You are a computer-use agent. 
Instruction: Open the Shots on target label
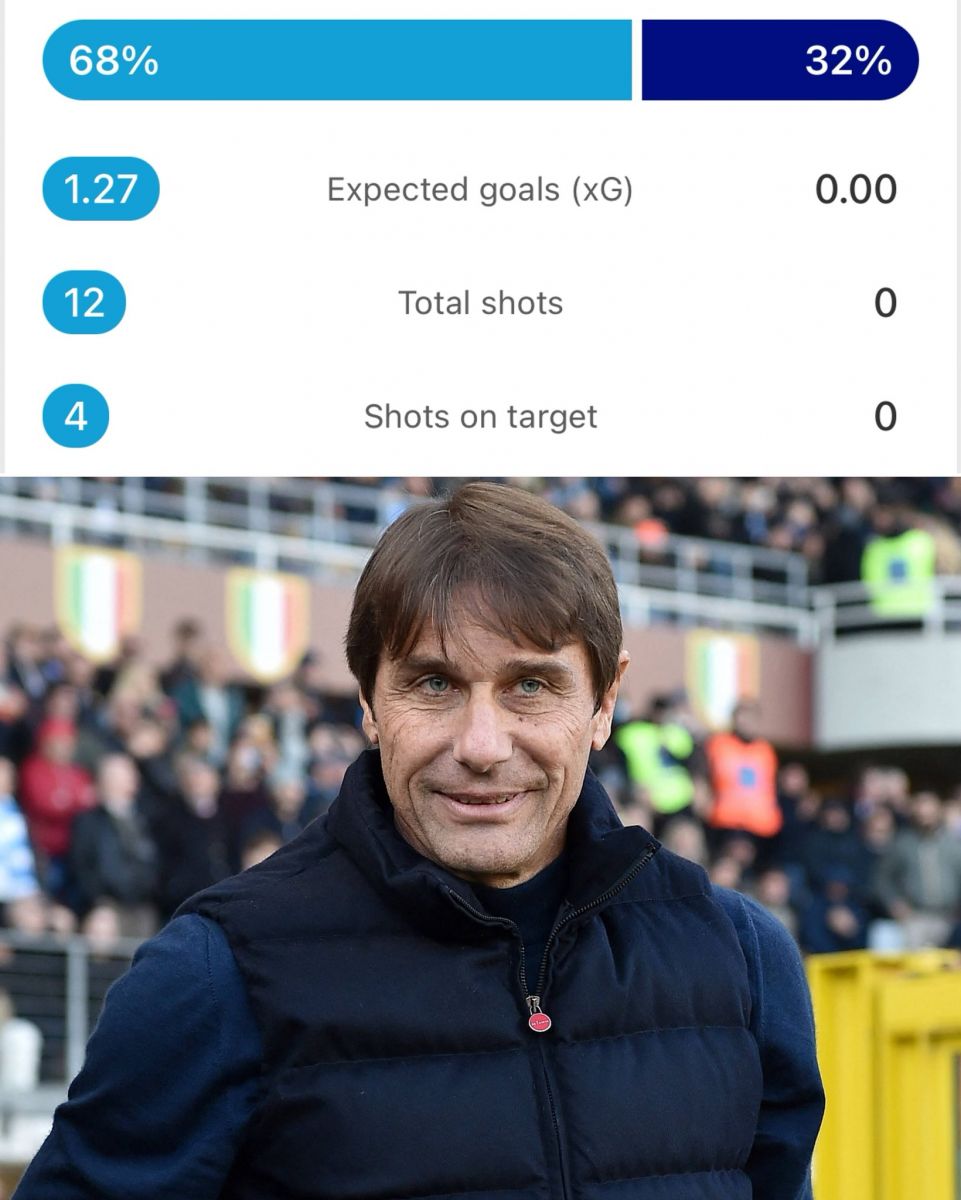480,416
